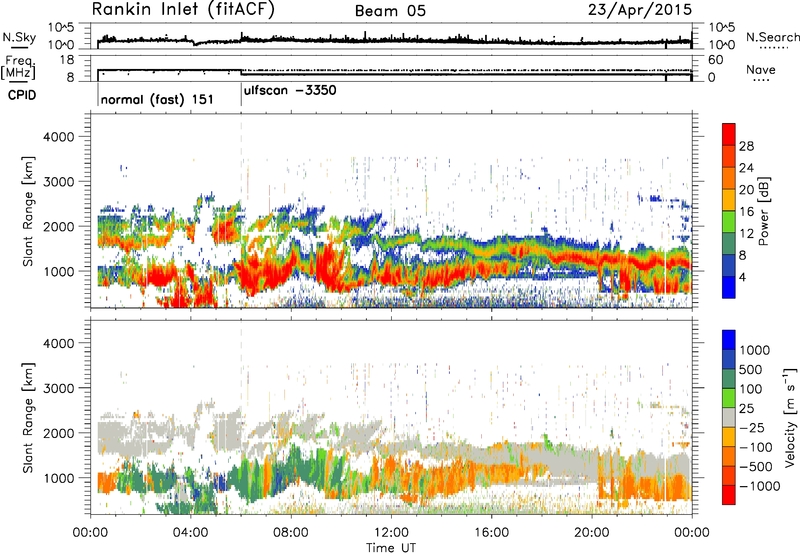Click the '1000' tick on velocity colorbar

754,350
